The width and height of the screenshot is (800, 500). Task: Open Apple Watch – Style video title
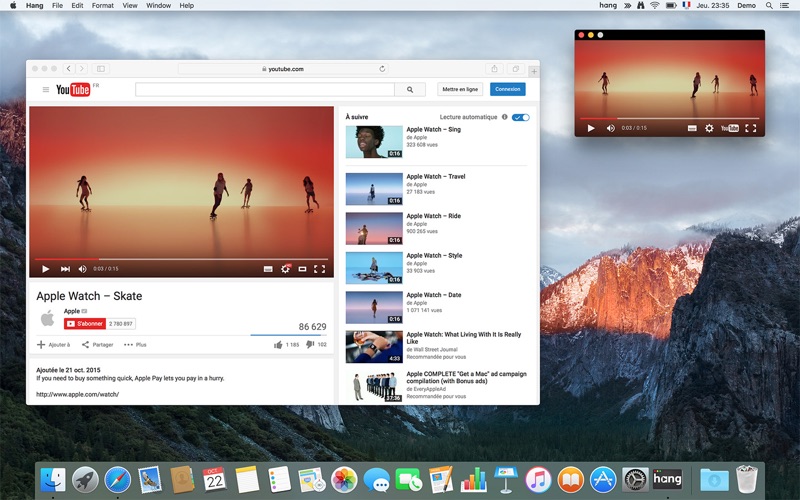pos(434,256)
